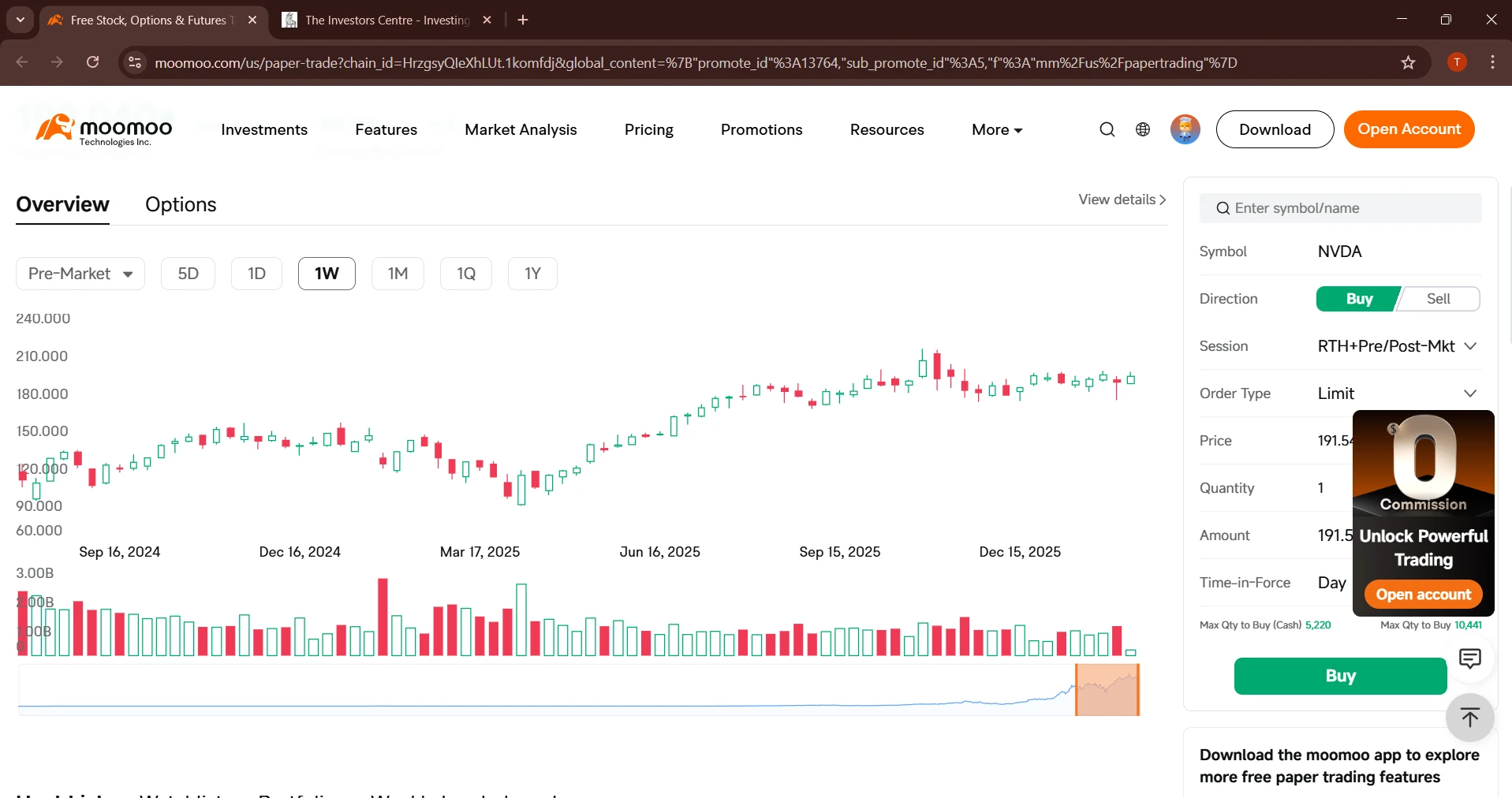Bookmark this page with the star icon

click(x=1409, y=62)
